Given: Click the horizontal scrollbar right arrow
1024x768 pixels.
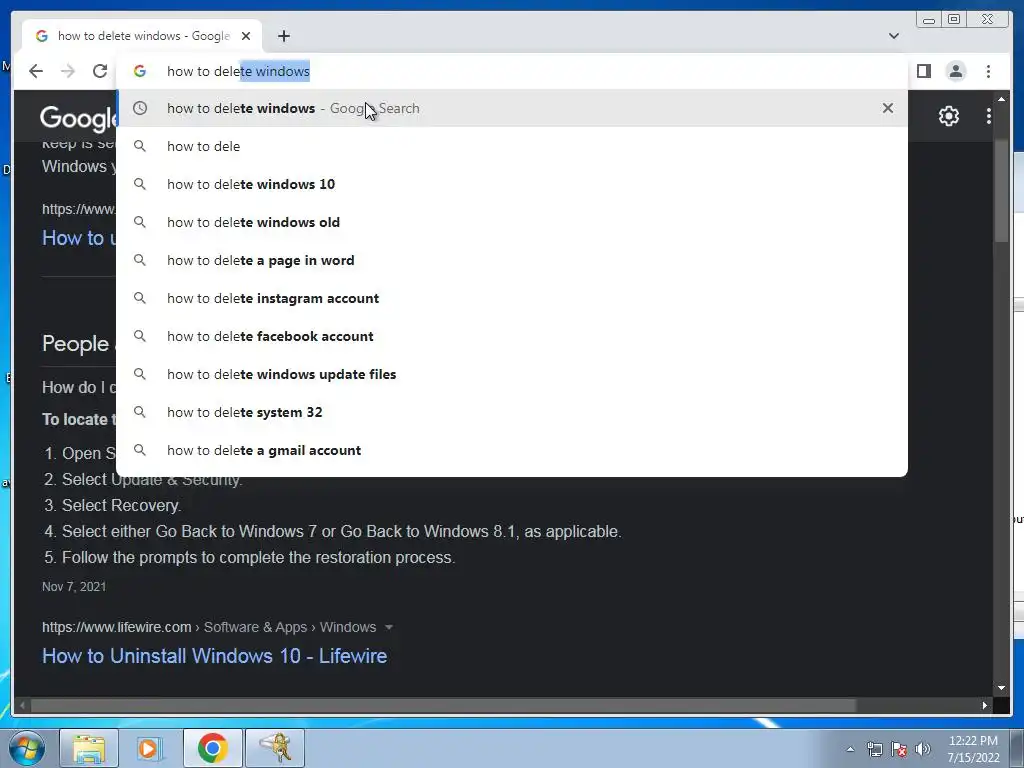Looking at the screenshot, I should pyautogui.click(x=985, y=705).
